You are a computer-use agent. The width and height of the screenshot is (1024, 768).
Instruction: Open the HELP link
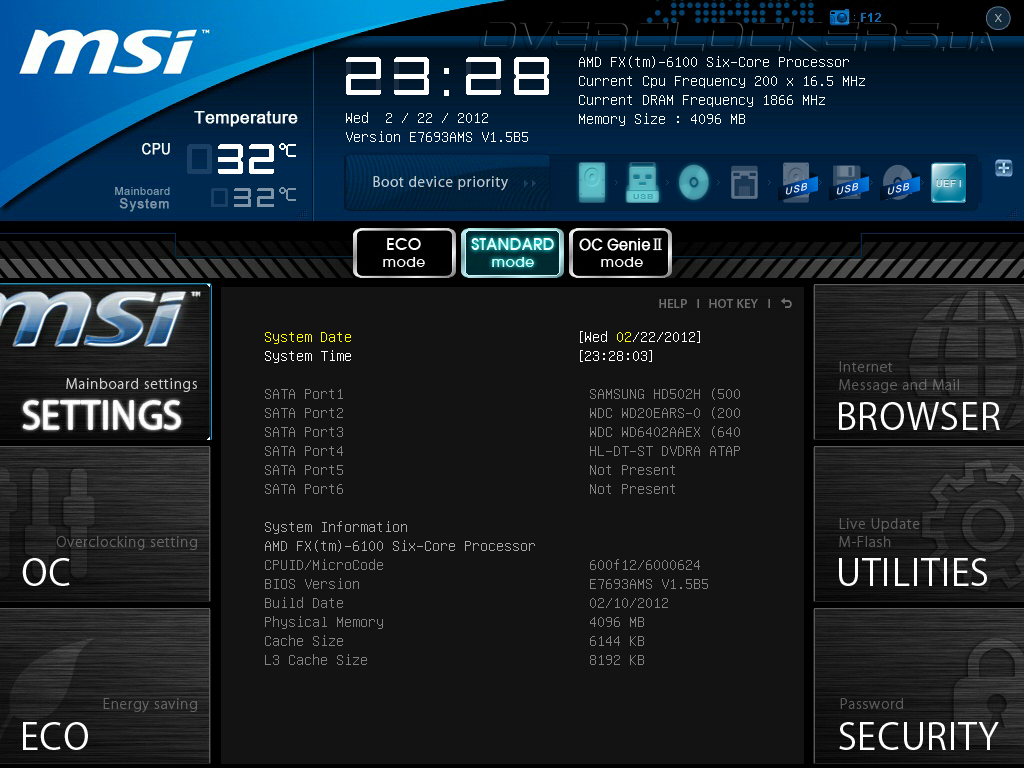coord(673,304)
